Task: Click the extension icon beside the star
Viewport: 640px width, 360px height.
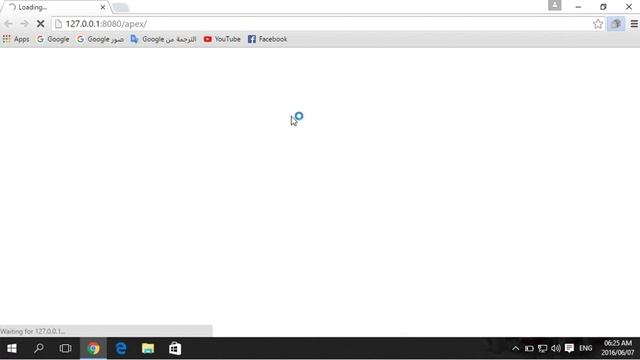Action: [x=616, y=24]
